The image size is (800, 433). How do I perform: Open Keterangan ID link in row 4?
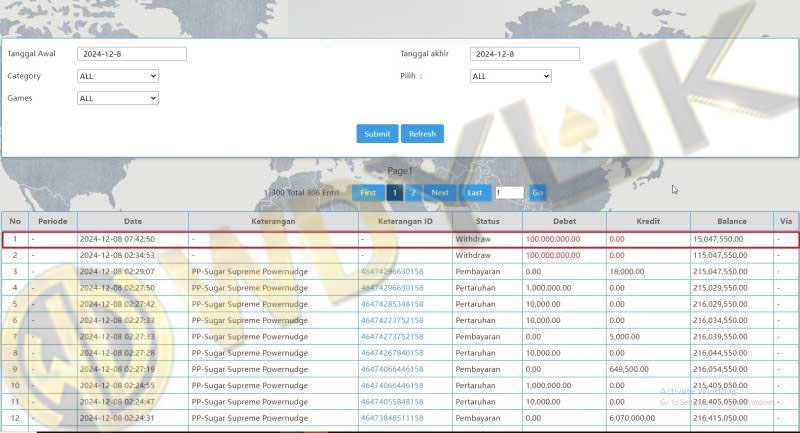tap(392, 288)
